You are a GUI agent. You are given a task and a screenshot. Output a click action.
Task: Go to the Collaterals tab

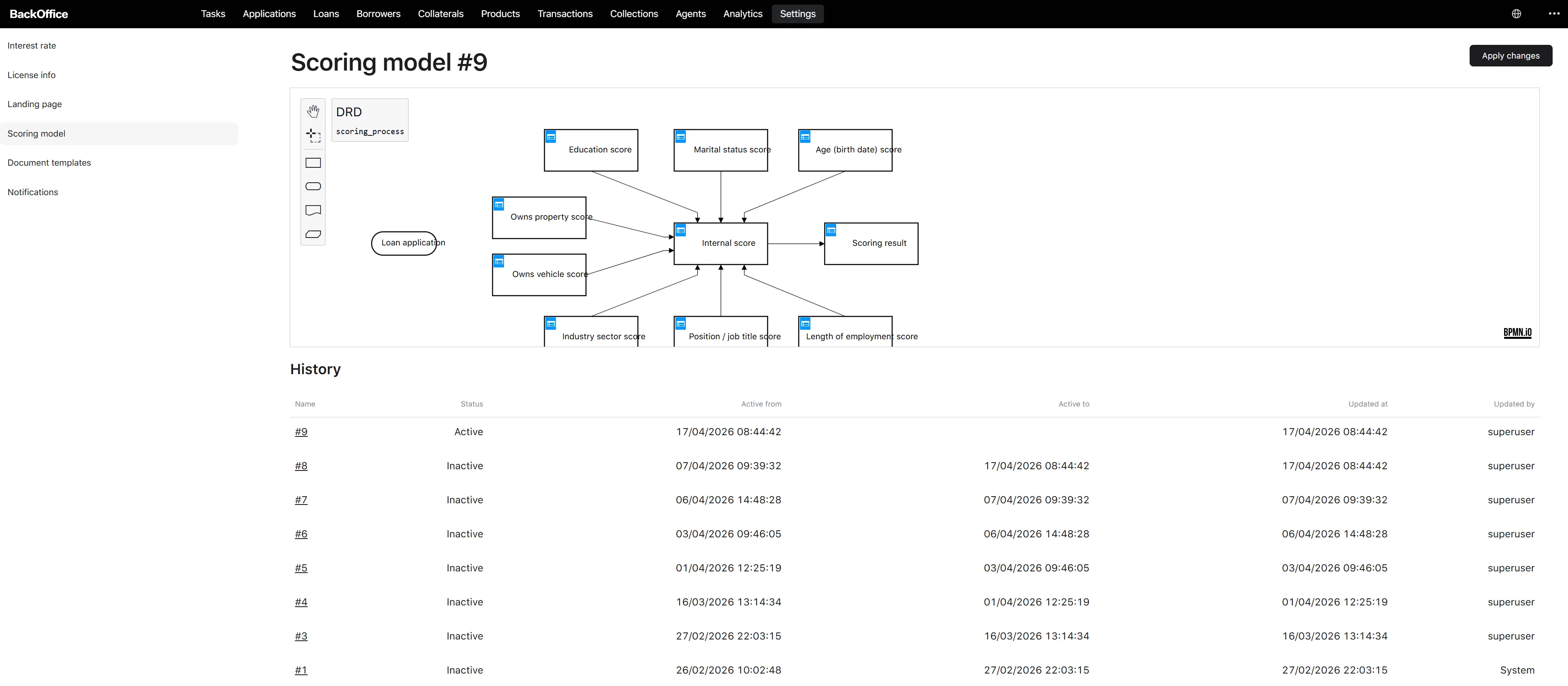coord(440,13)
